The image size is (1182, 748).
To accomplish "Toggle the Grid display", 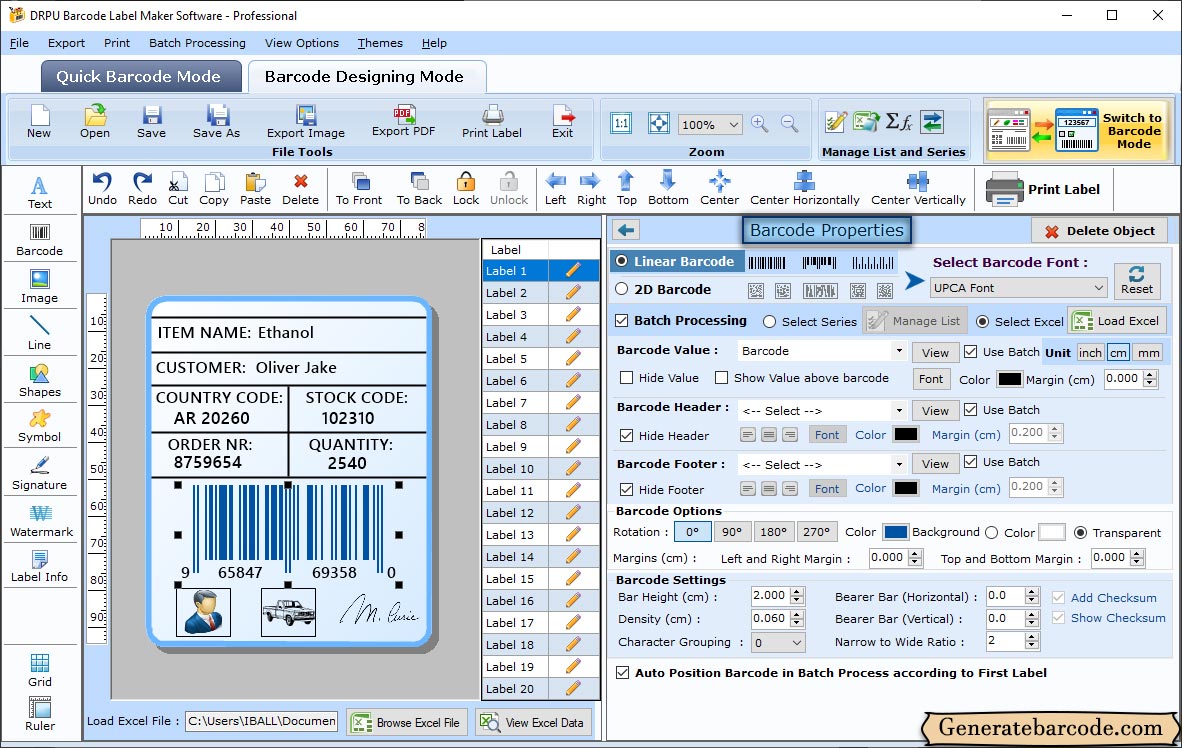I will [39, 670].
